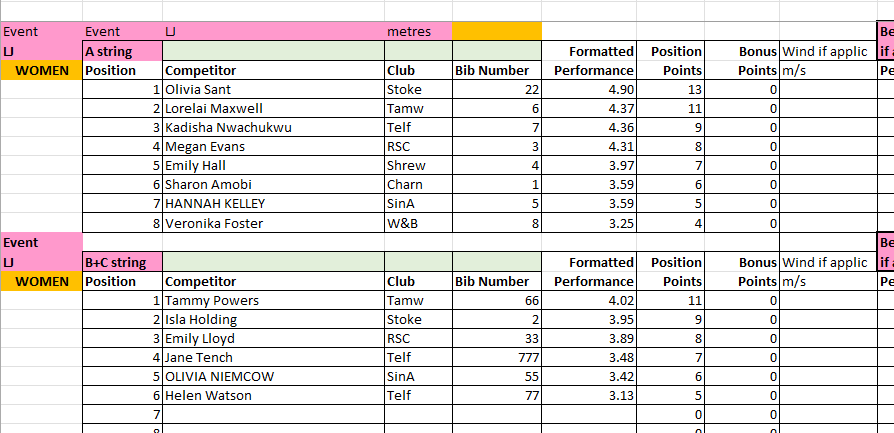Select Helen Watson's performance value 3.13
Screen dimensions: 894x433
click(x=589, y=395)
